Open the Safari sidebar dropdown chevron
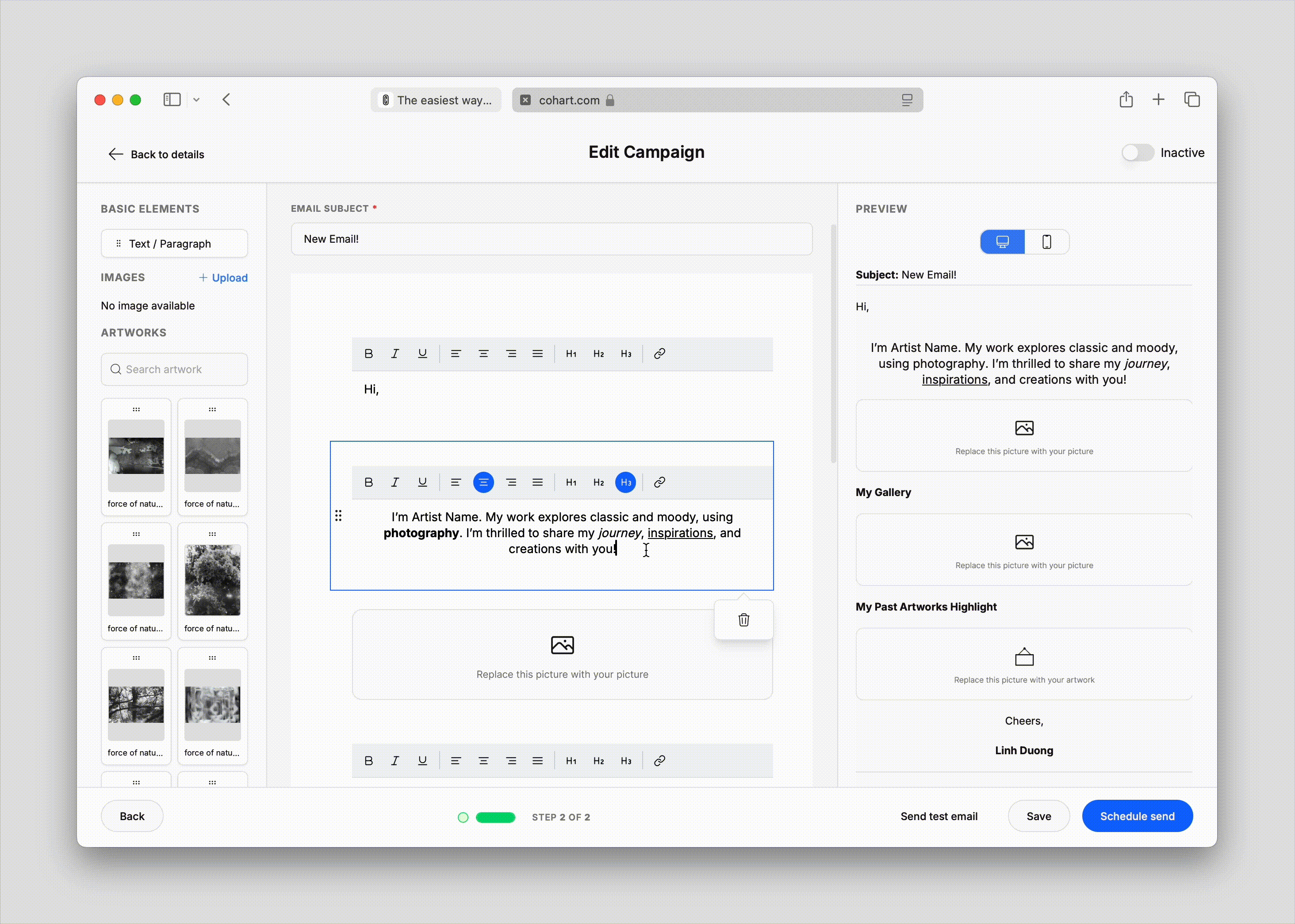Screen dimensions: 1295x924 click(196, 99)
